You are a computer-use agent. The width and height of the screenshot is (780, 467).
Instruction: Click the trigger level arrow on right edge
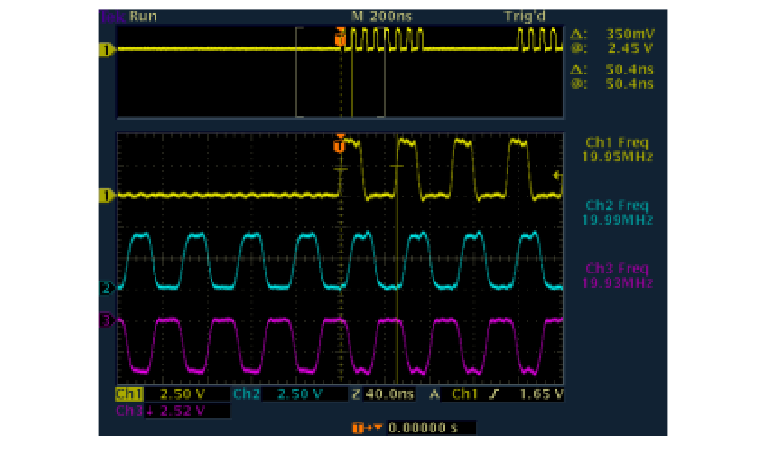point(557,176)
